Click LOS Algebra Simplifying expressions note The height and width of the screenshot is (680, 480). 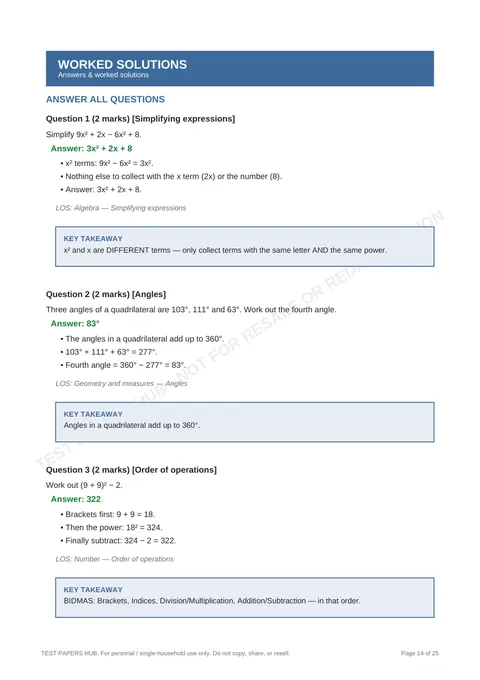click(121, 208)
